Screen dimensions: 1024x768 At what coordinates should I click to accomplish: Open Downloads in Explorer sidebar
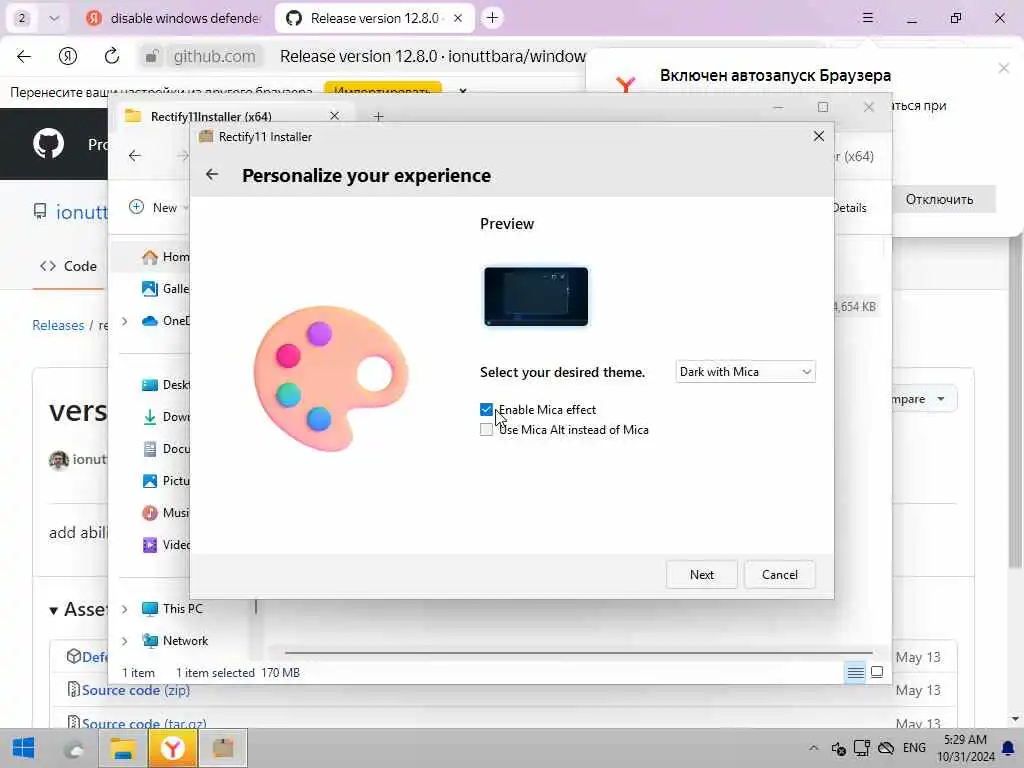[166, 417]
